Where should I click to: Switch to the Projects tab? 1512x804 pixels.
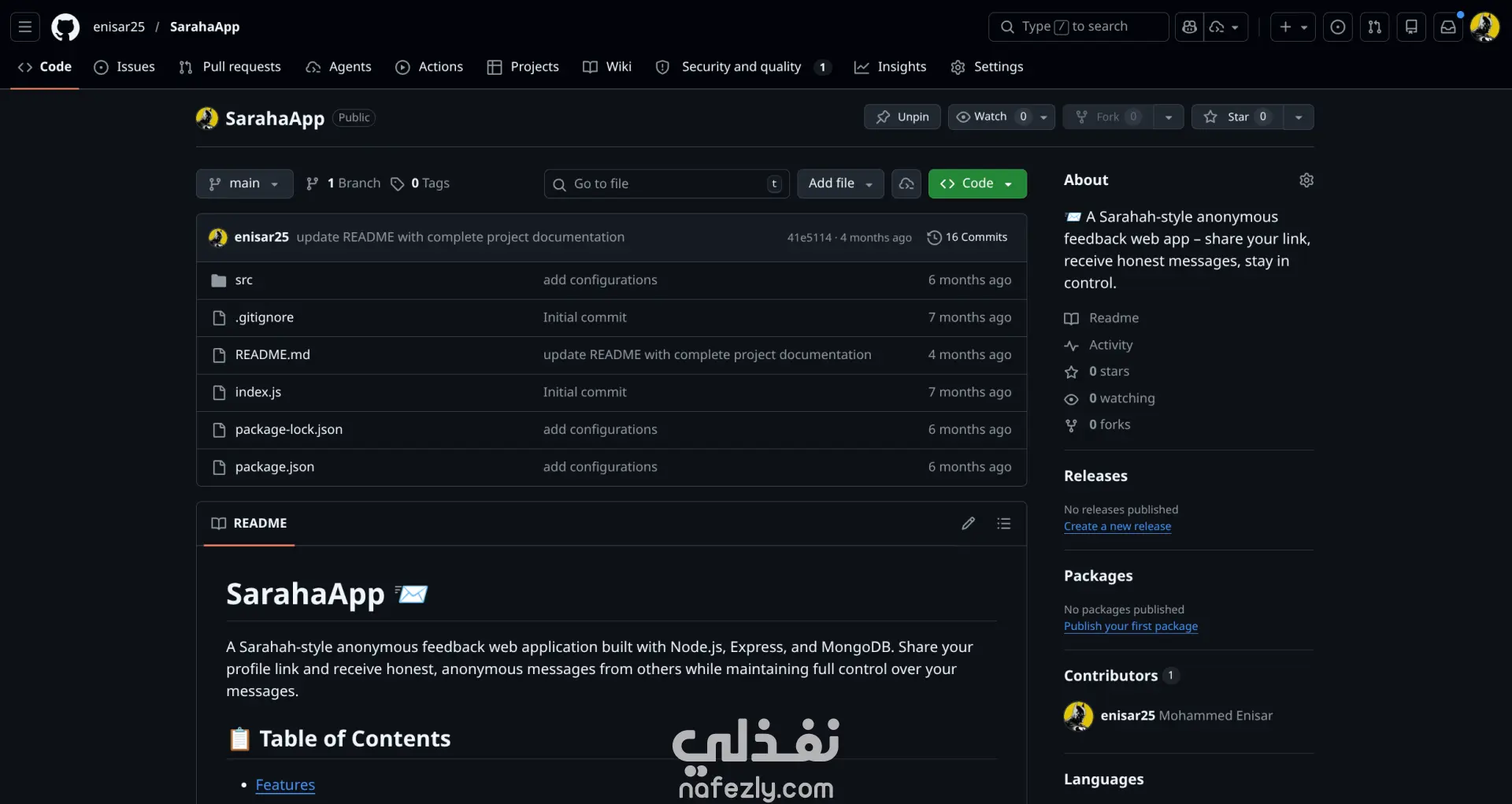point(523,67)
